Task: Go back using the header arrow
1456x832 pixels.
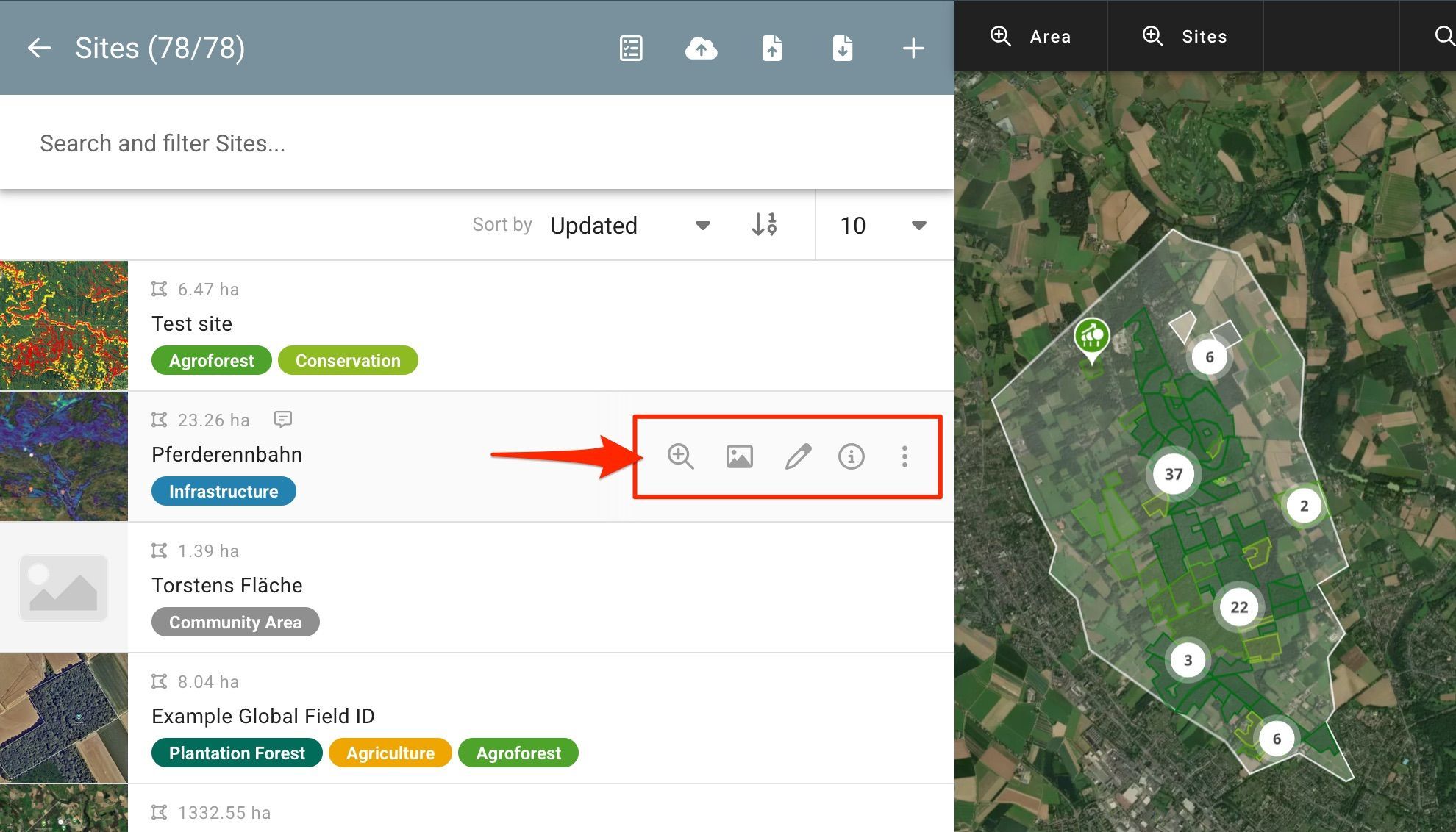Action: [39, 49]
